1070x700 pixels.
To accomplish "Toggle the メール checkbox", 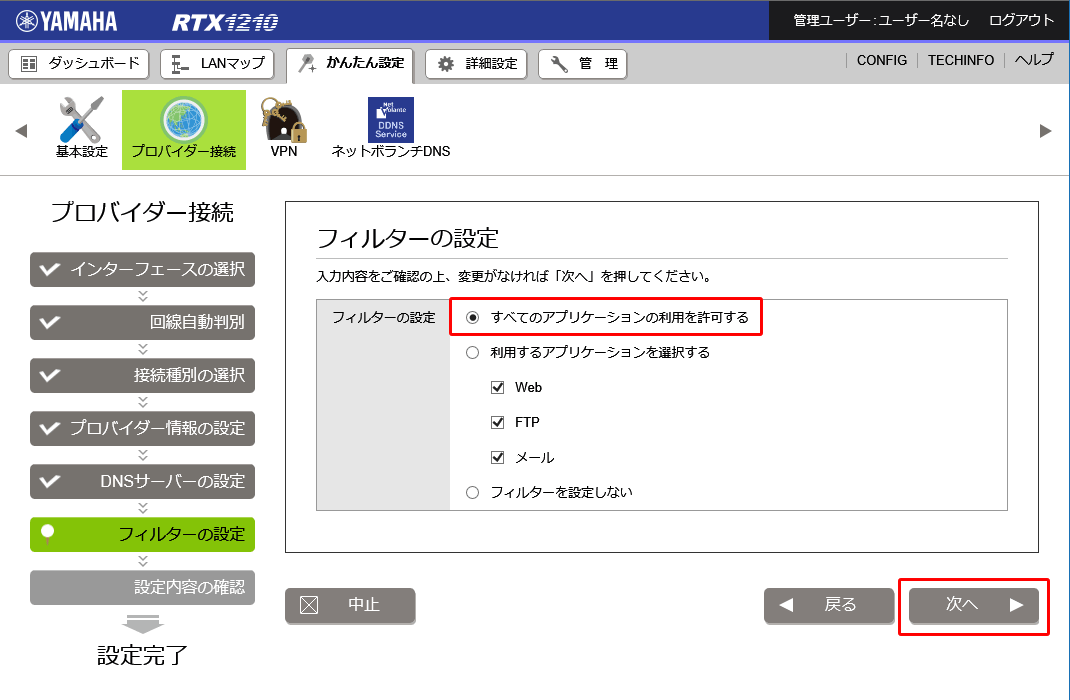I will [498, 457].
